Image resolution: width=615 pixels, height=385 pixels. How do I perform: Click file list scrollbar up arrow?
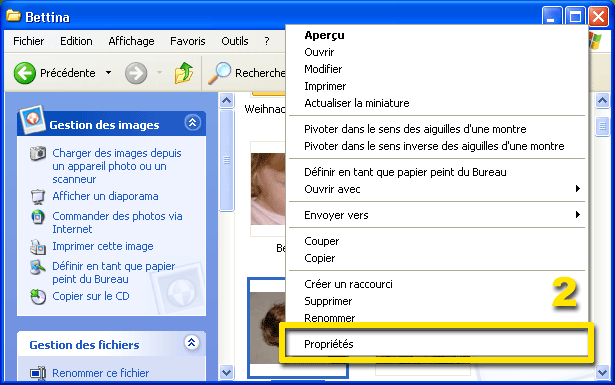602,101
